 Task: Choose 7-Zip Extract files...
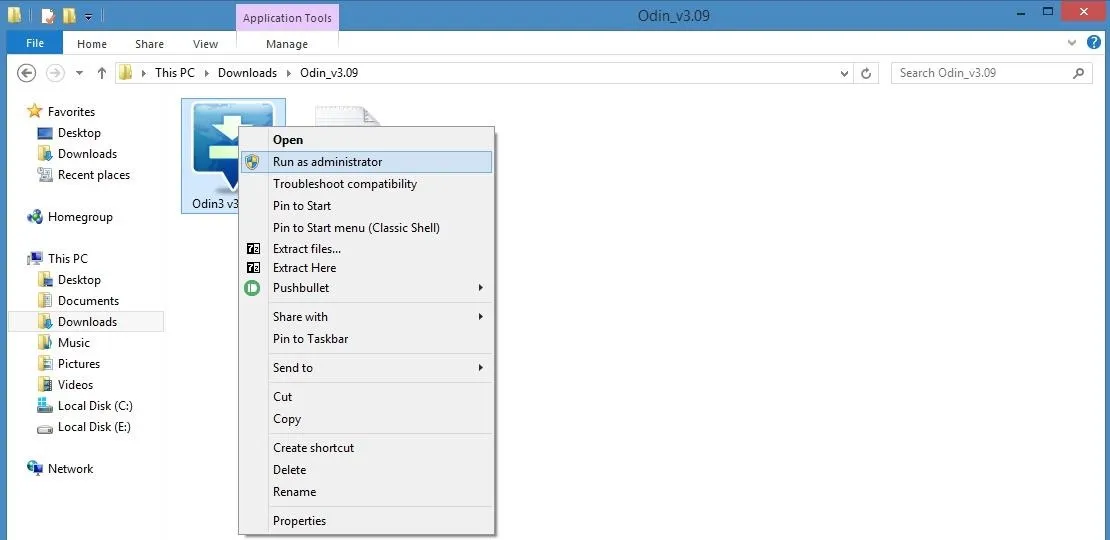[366, 249]
